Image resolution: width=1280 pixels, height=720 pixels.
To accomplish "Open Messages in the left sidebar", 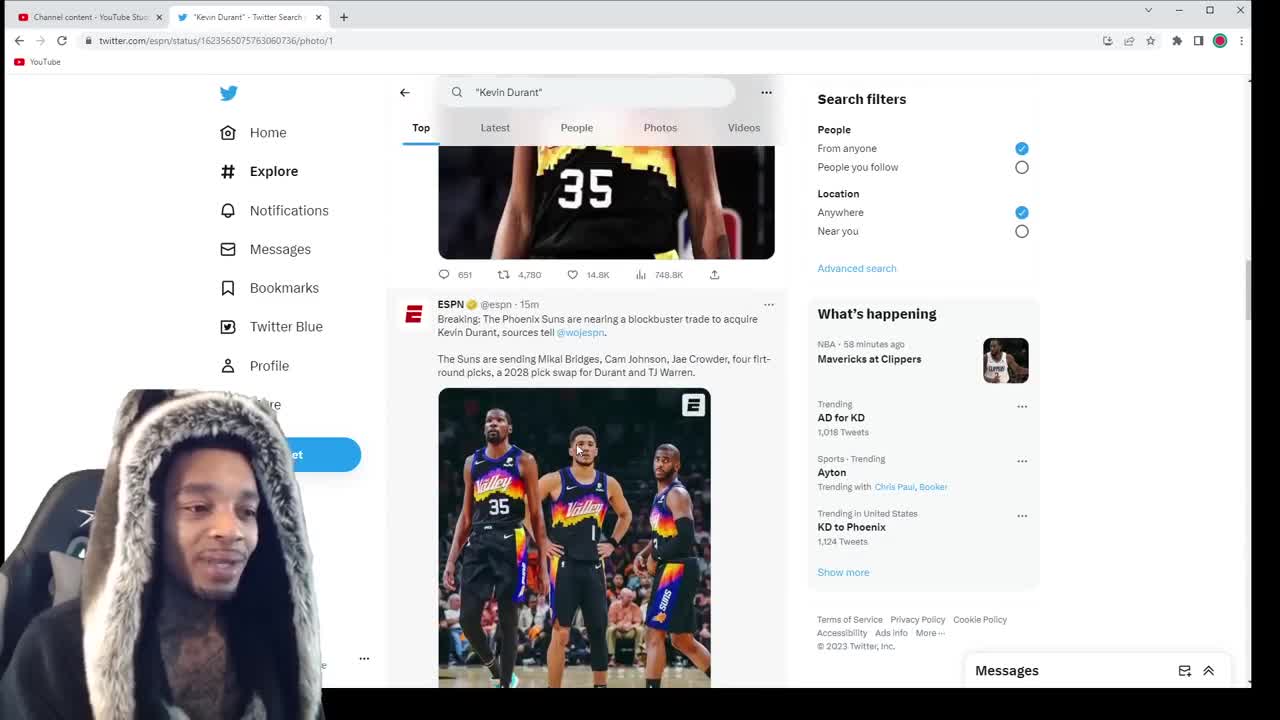I will [266, 249].
